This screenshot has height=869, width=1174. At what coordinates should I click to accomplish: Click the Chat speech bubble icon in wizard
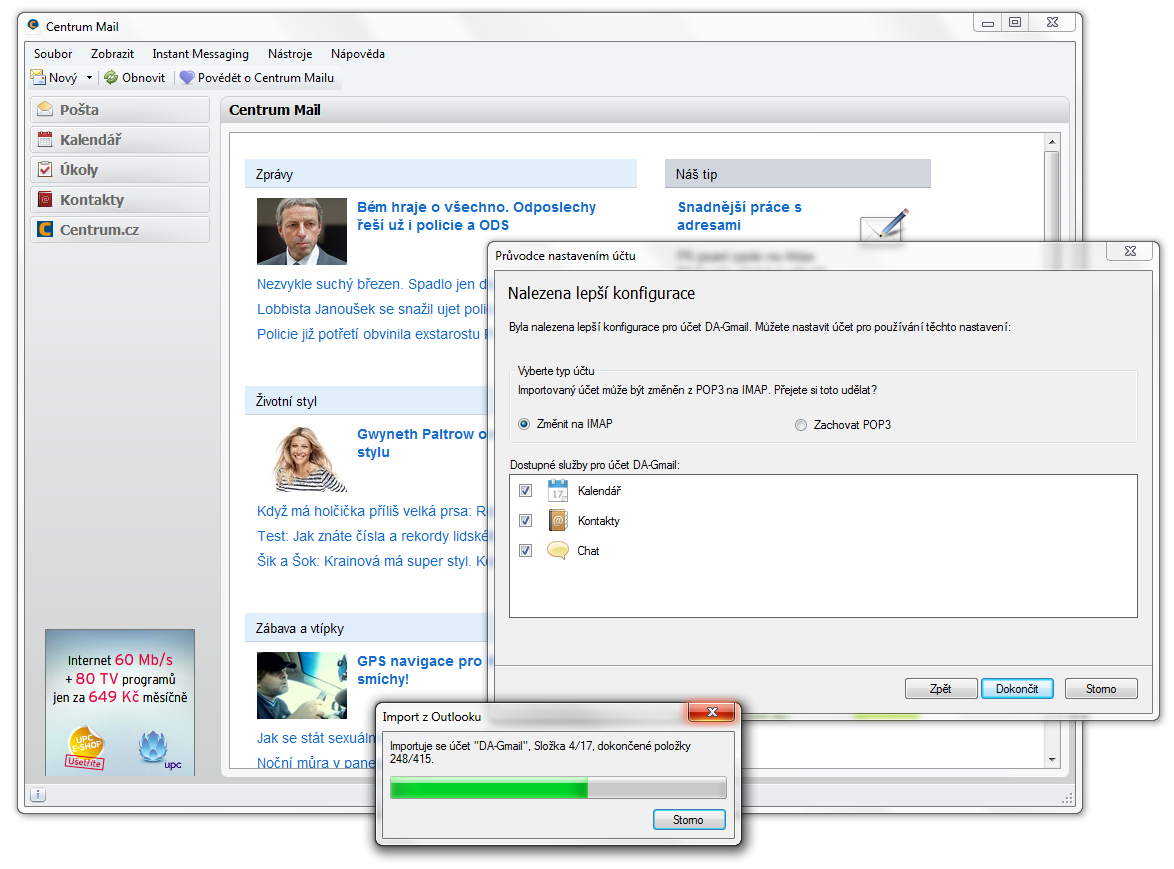coord(558,550)
